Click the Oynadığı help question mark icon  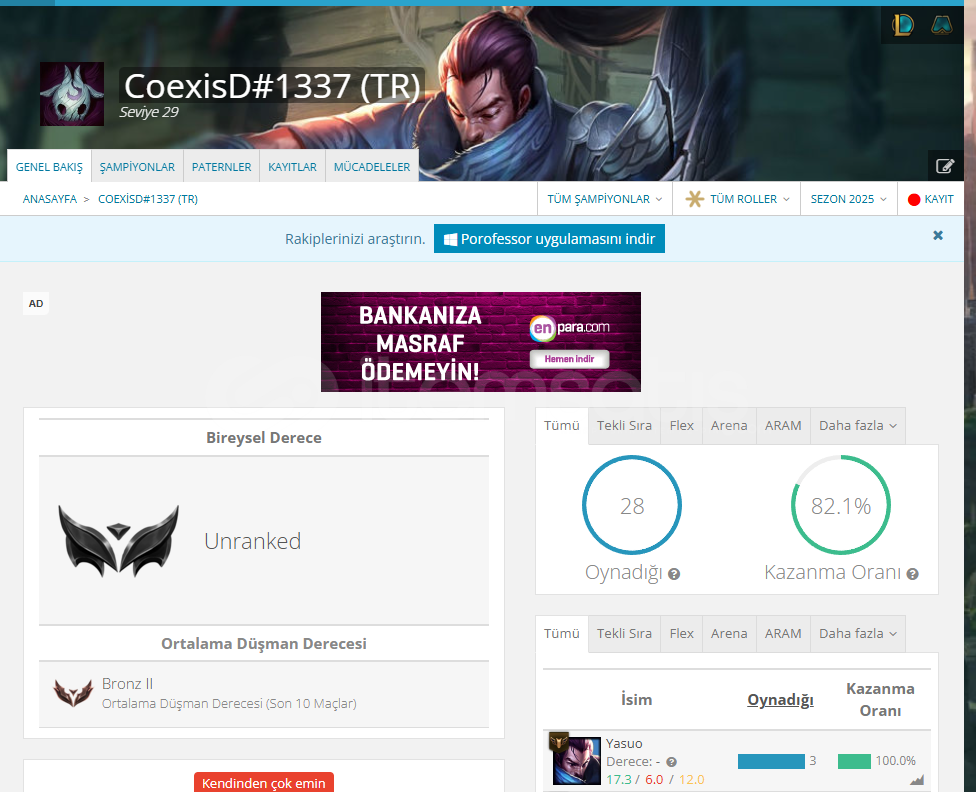[x=673, y=574]
